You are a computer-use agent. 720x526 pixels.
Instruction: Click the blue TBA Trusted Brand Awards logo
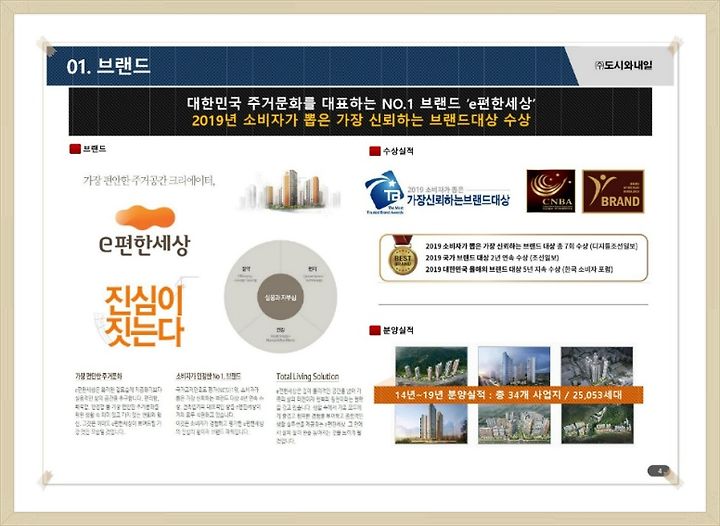click(x=384, y=192)
